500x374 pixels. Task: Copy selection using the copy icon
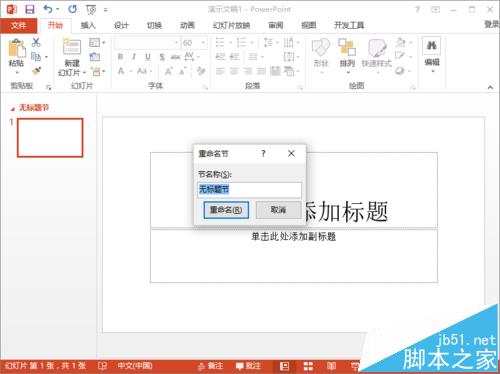point(36,57)
